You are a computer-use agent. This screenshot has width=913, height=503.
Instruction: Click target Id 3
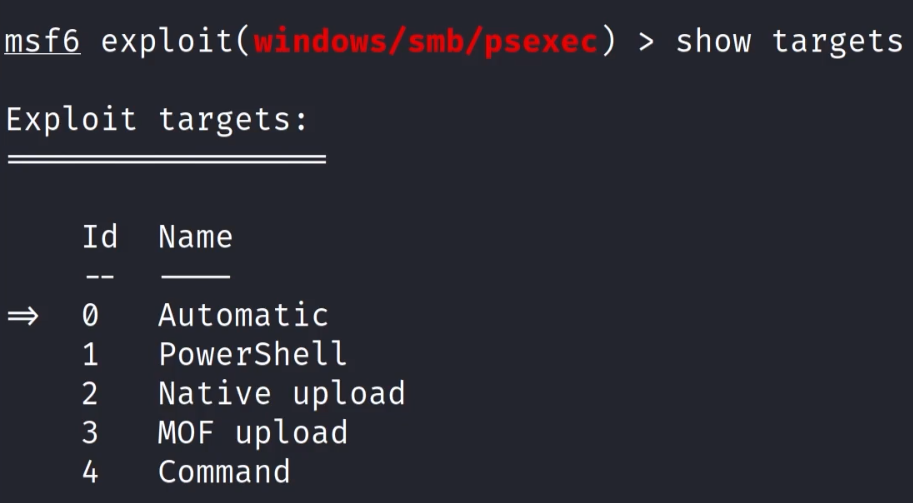click(91, 432)
